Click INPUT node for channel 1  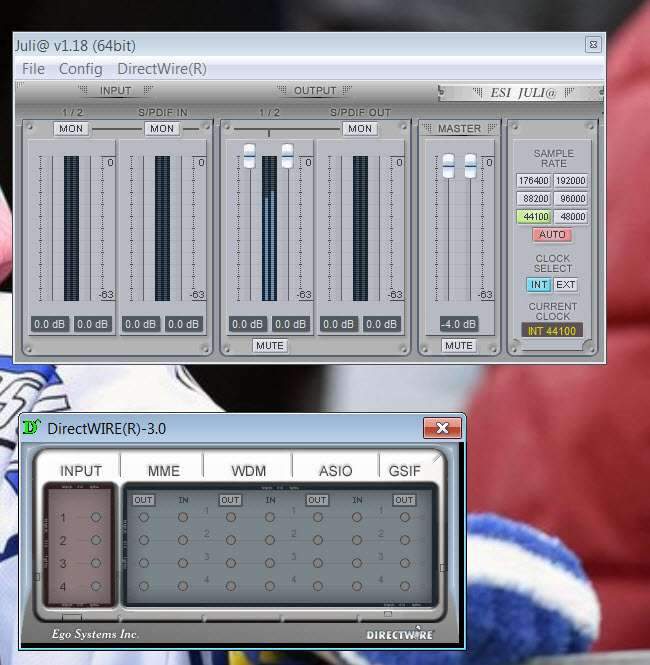(x=96, y=517)
